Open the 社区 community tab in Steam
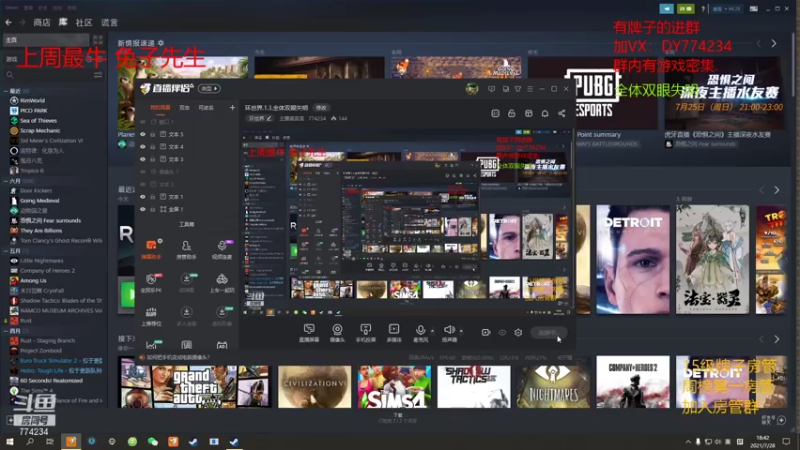 tap(84, 22)
